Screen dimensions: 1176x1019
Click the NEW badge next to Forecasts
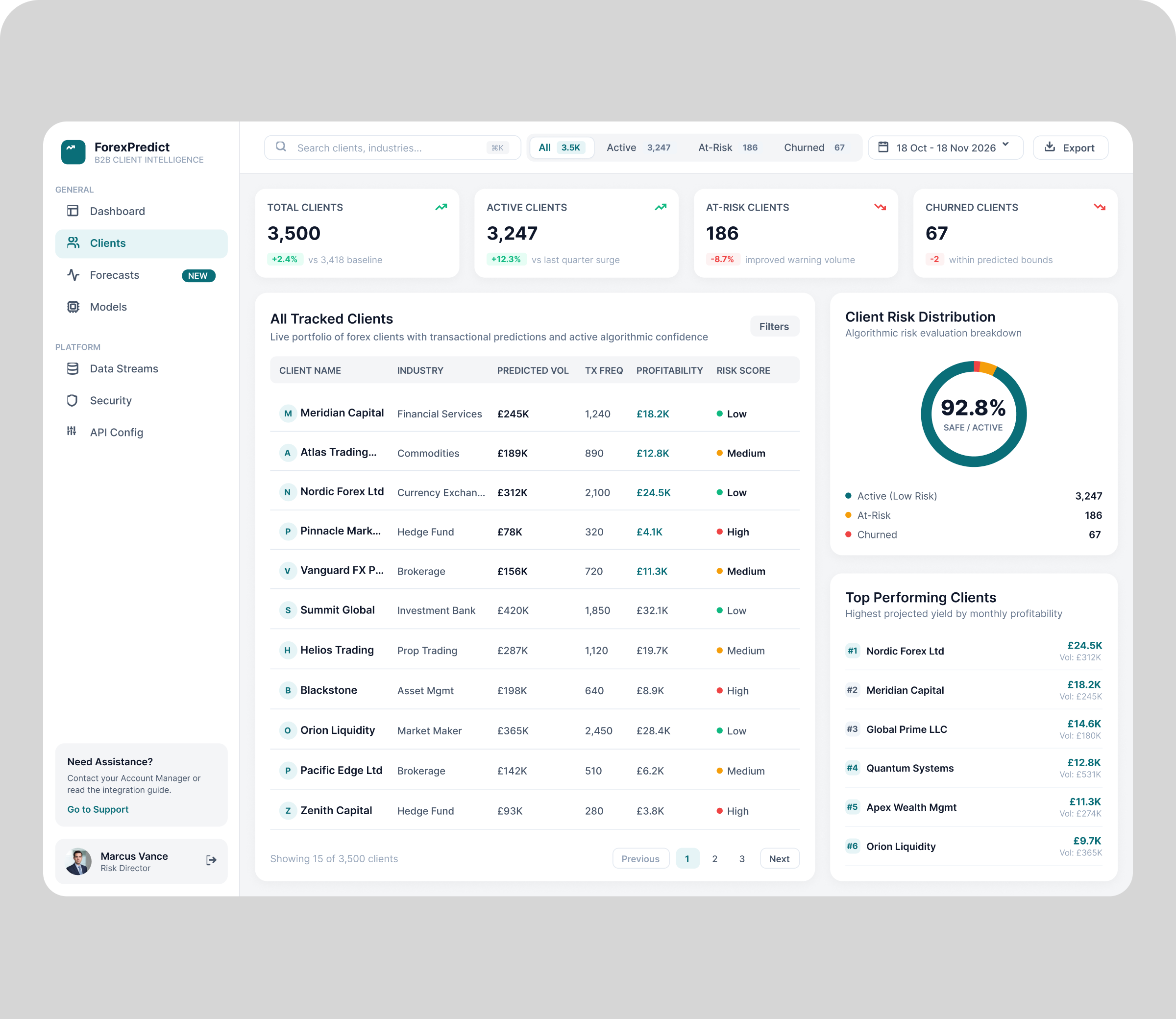(x=198, y=276)
